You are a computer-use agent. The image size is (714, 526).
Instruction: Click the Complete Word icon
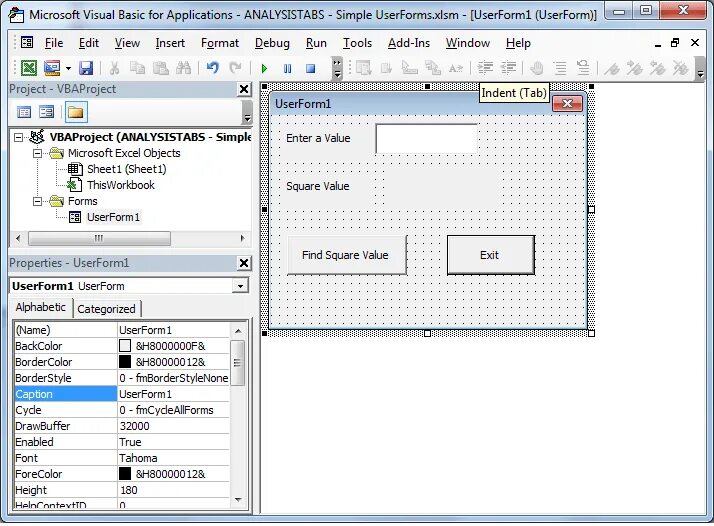pyautogui.click(x=455, y=68)
